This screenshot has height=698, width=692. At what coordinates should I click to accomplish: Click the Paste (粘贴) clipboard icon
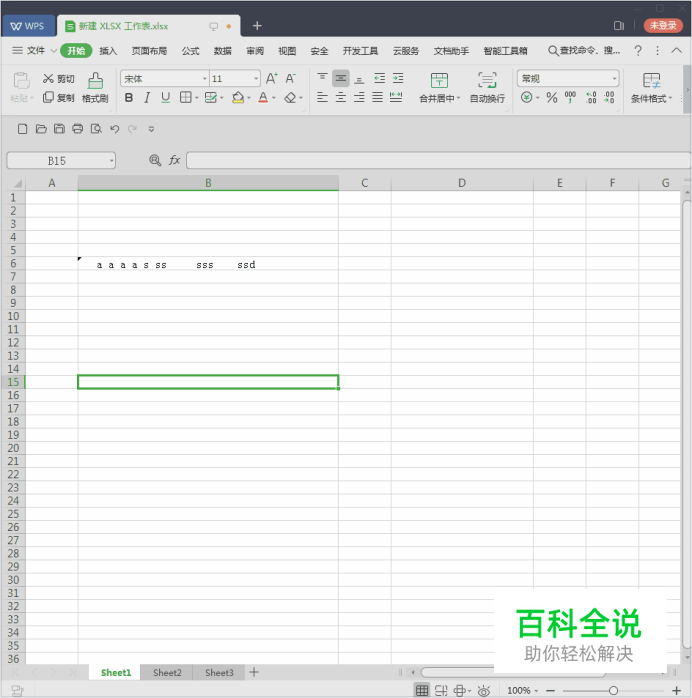point(21,81)
